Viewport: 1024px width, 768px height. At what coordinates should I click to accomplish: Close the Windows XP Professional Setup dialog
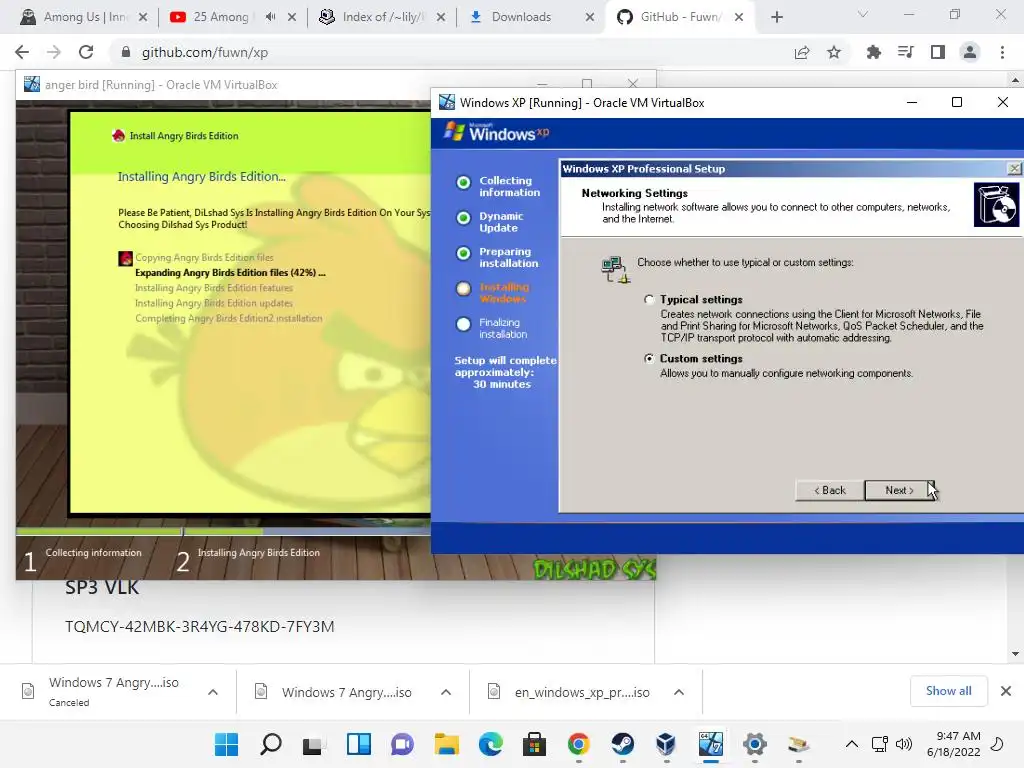pyautogui.click(x=1014, y=168)
